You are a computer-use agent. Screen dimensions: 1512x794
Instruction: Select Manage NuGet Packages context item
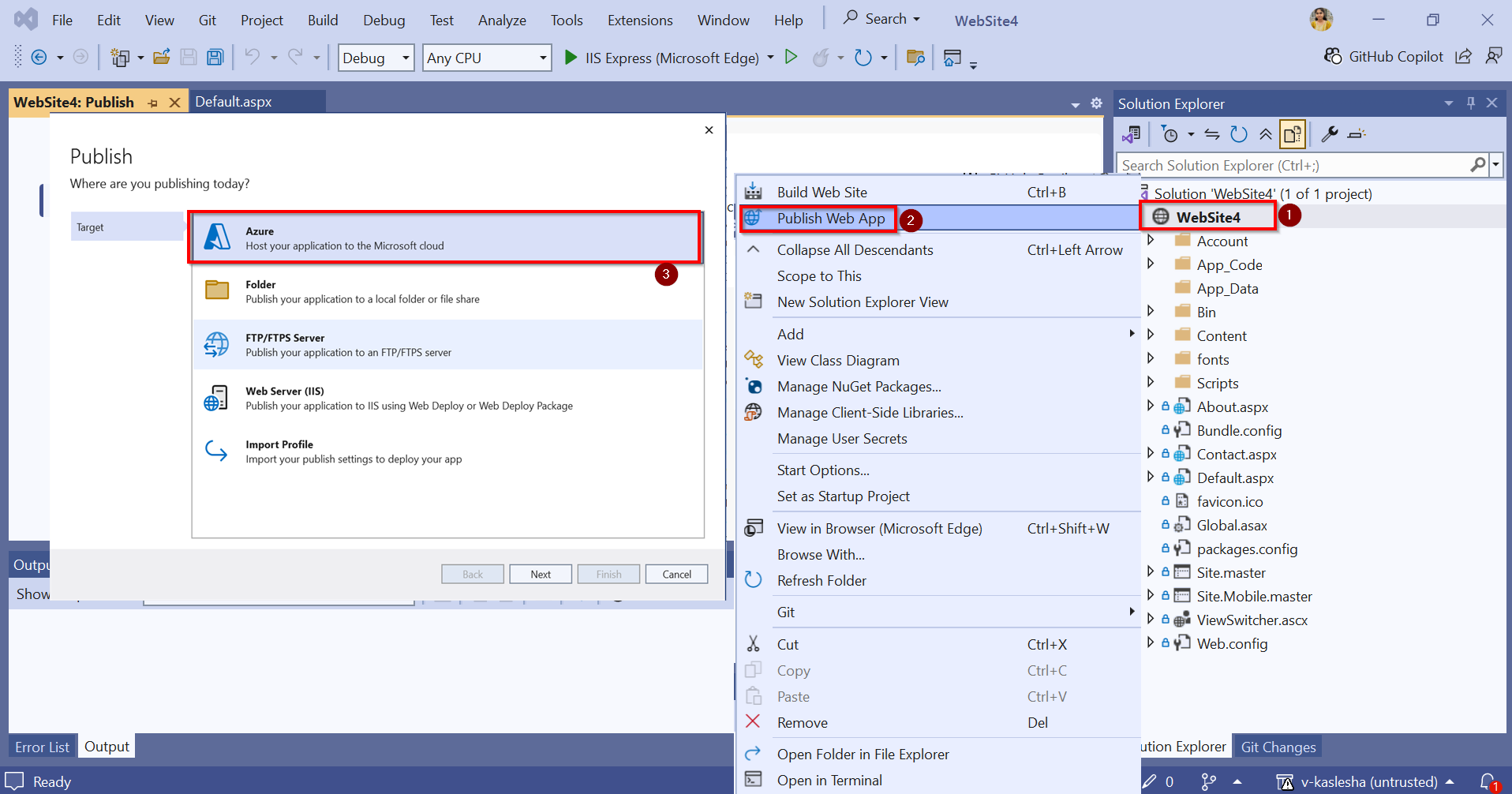pos(859,387)
